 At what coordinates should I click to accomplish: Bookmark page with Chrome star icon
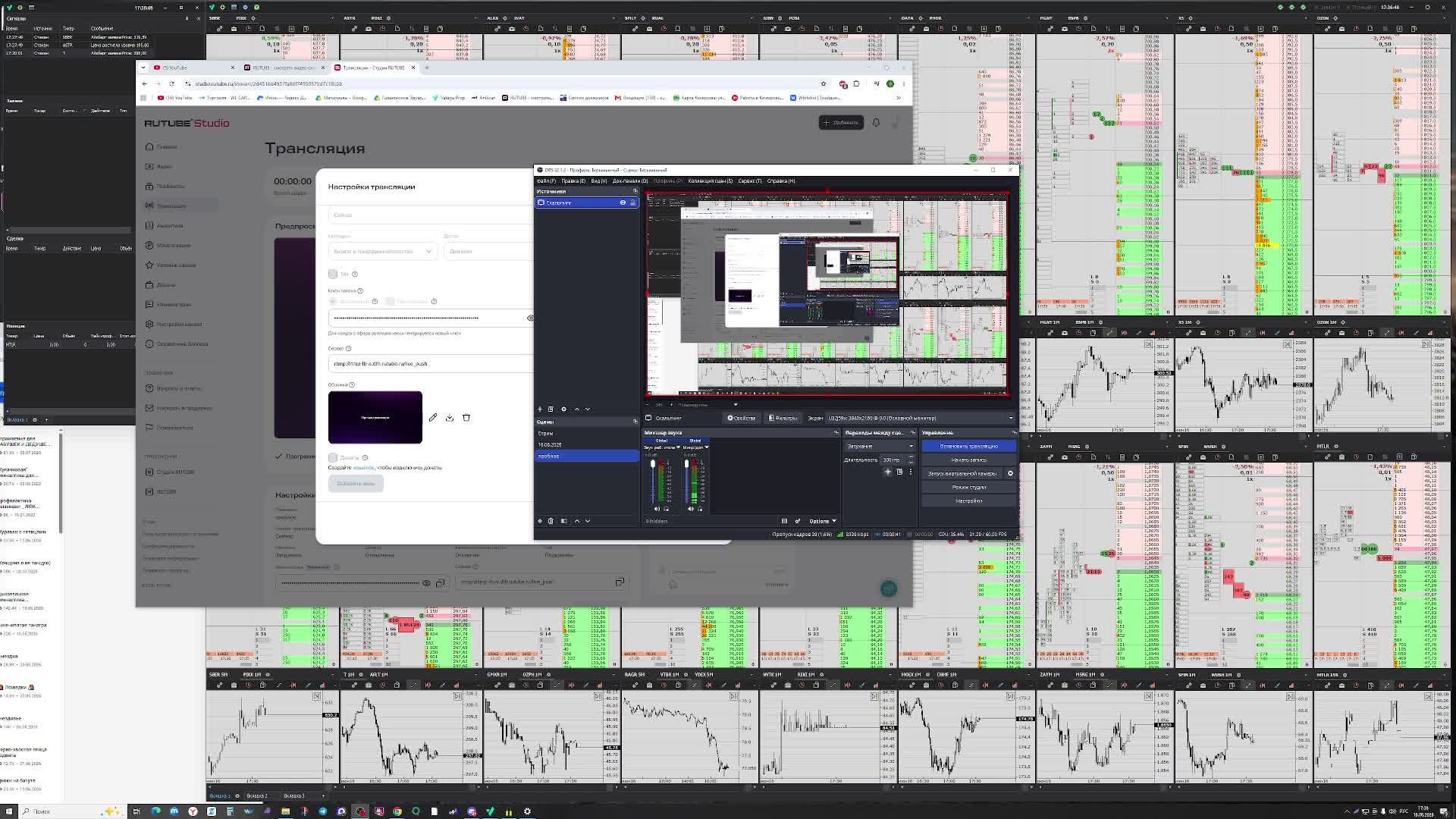point(823,83)
